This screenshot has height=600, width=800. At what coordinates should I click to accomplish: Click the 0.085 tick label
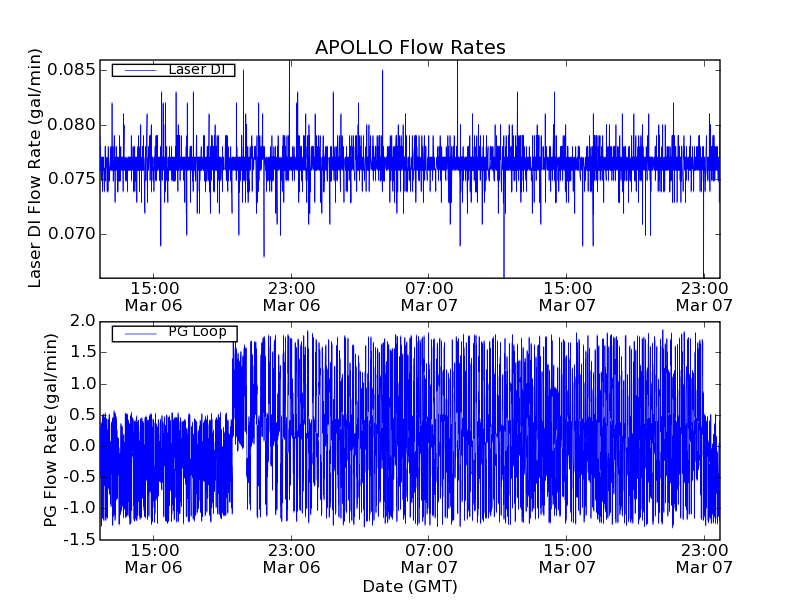click(x=71, y=69)
